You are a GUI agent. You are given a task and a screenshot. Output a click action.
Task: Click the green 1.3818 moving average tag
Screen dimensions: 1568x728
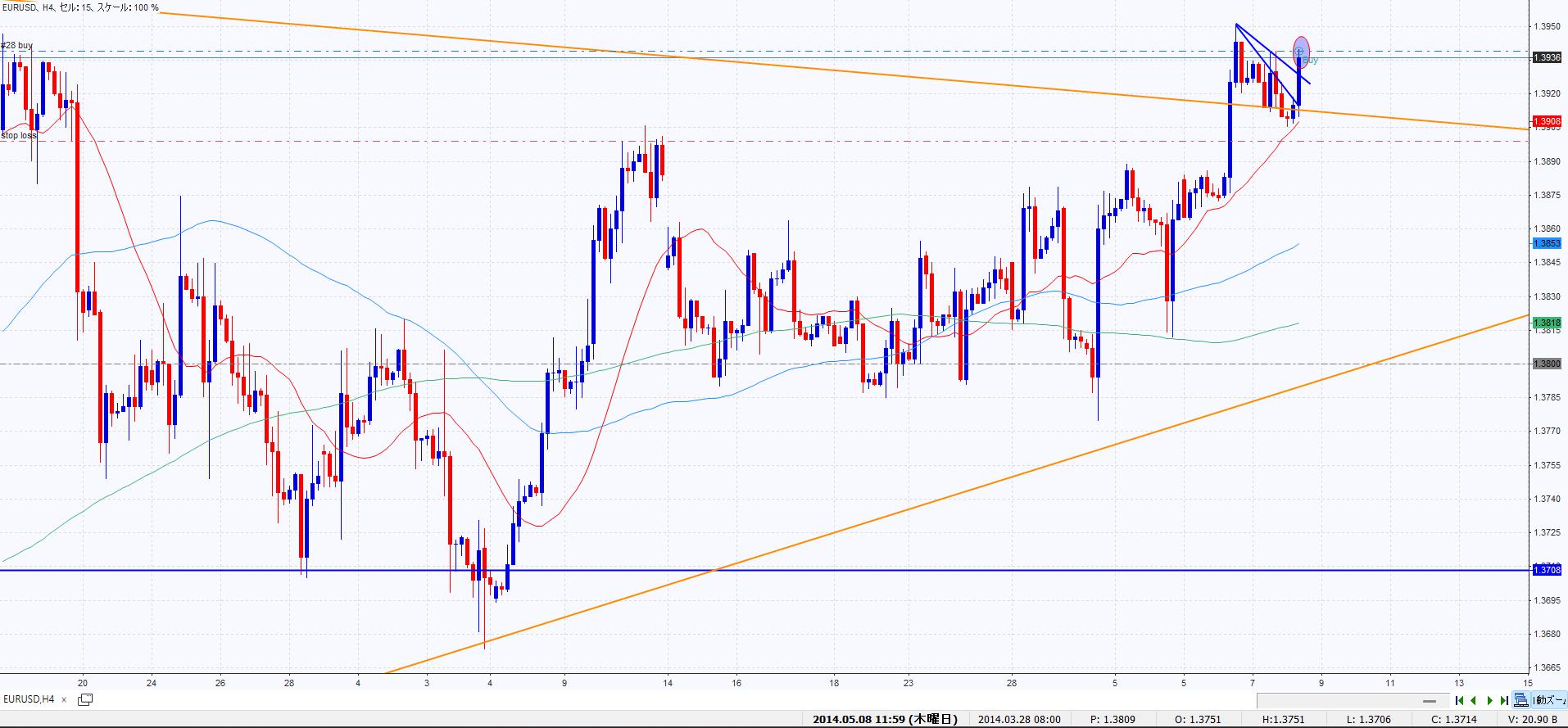[1547, 323]
